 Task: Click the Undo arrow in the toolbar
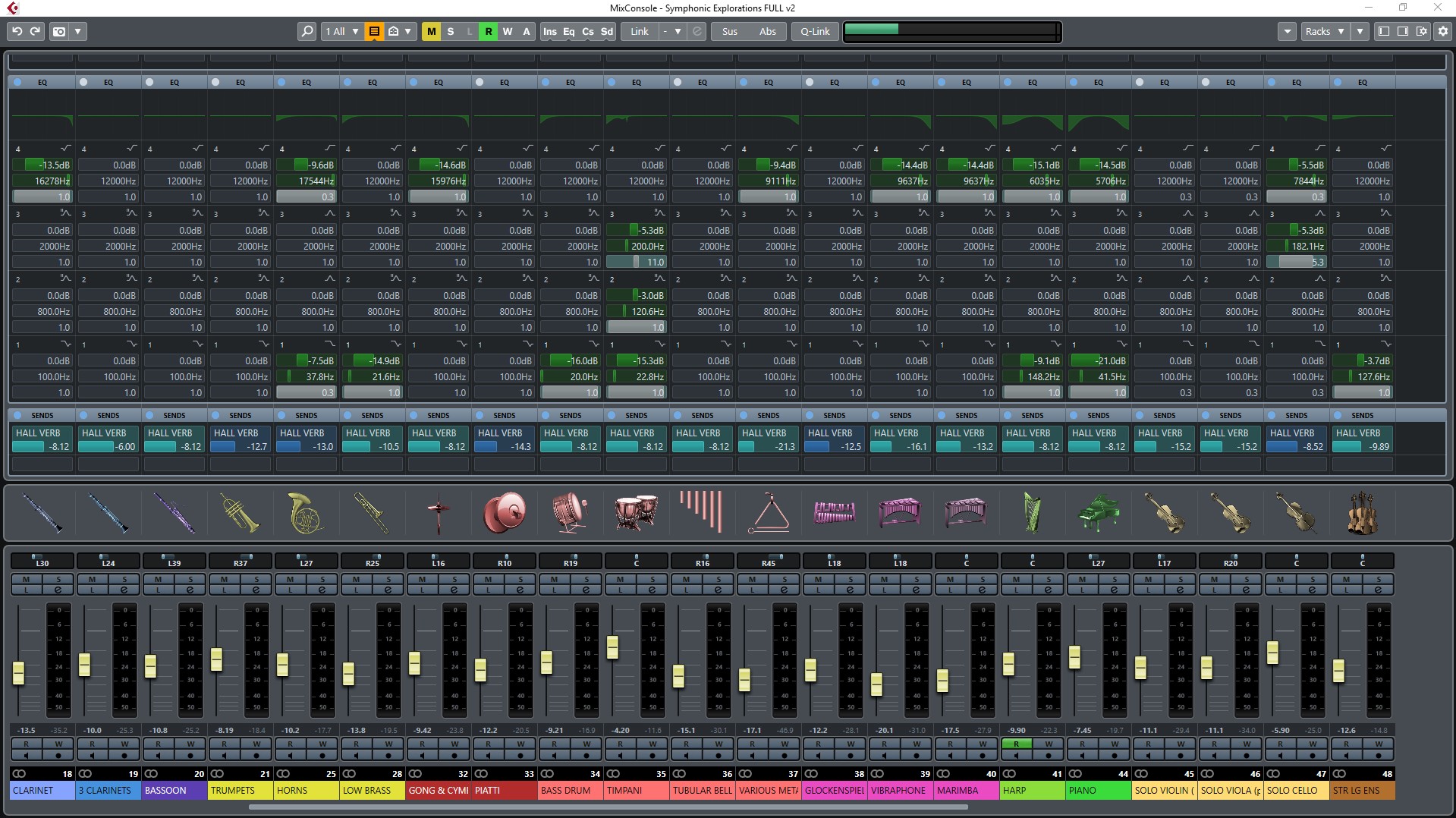pyautogui.click(x=17, y=31)
